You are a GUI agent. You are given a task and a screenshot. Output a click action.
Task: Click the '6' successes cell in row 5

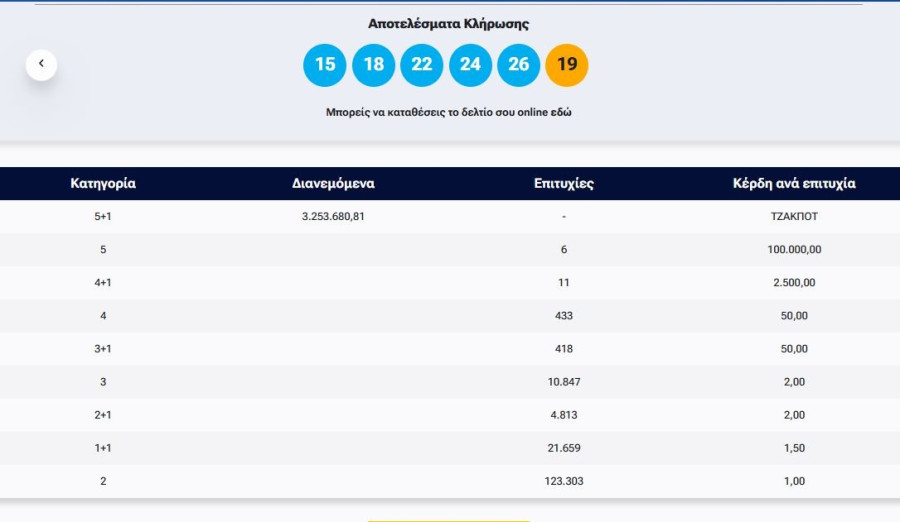pyautogui.click(x=564, y=250)
